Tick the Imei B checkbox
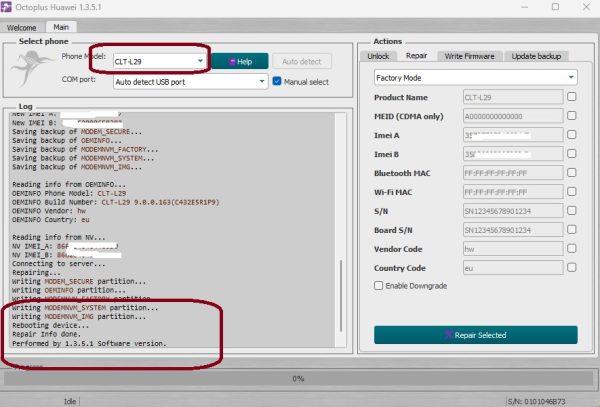Viewport: 600px width, 407px height. click(x=572, y=154)
